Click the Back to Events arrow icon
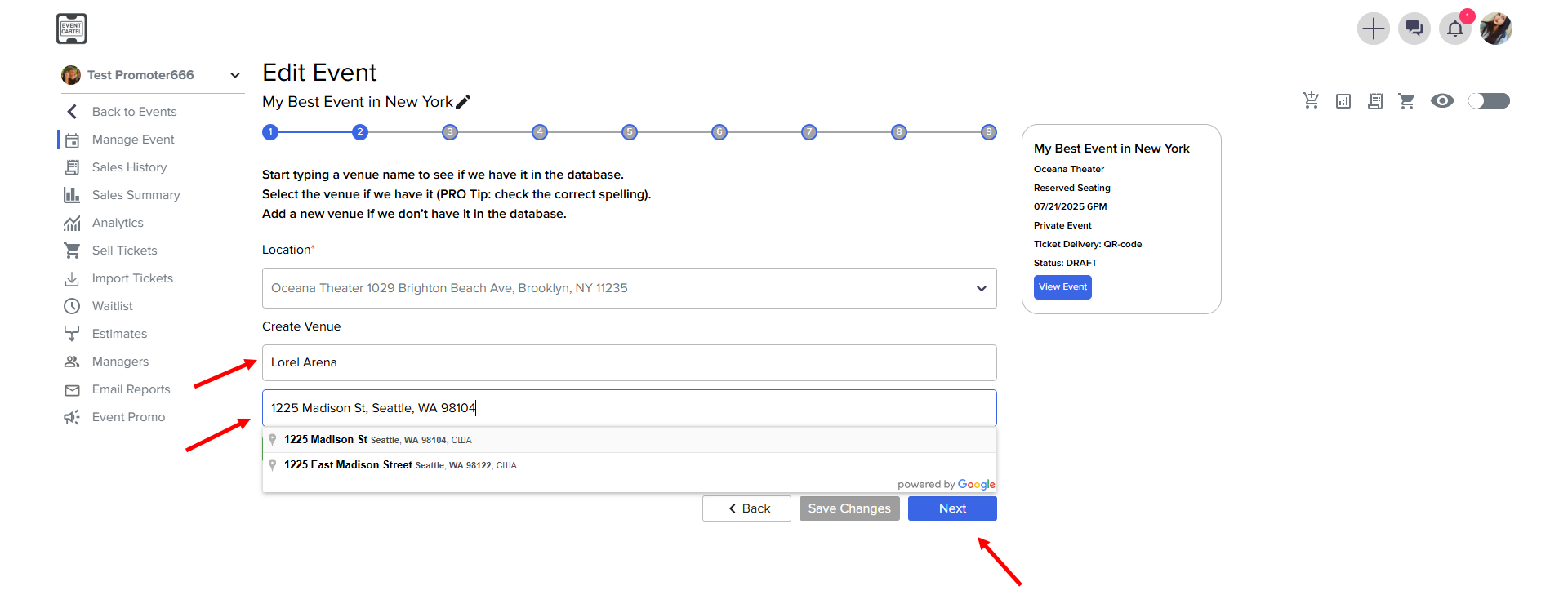1568x595 pixels. click(x=72, y=112)
